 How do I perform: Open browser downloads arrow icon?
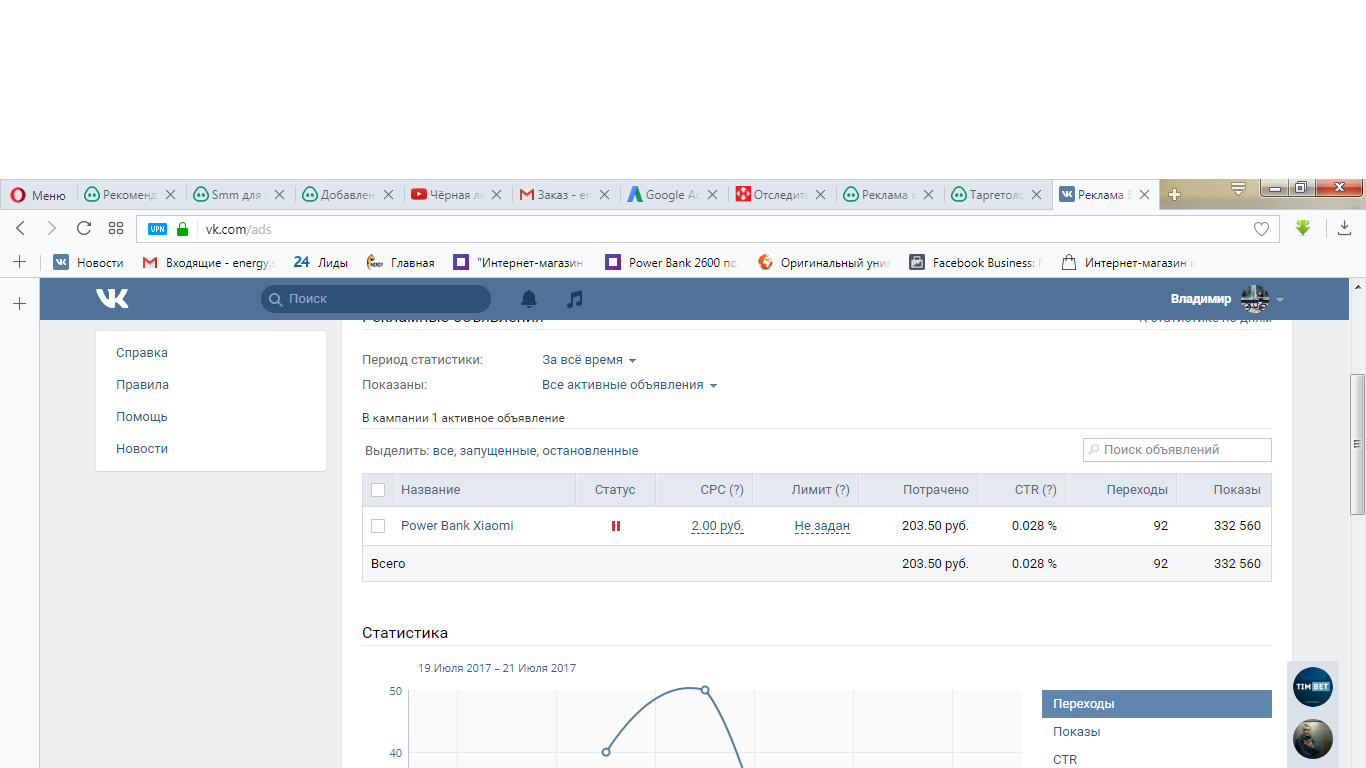1345,228
